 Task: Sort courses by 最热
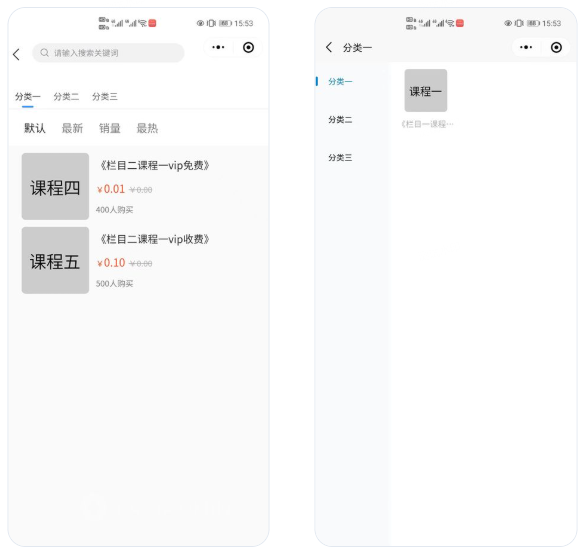(x=147, y=128)
